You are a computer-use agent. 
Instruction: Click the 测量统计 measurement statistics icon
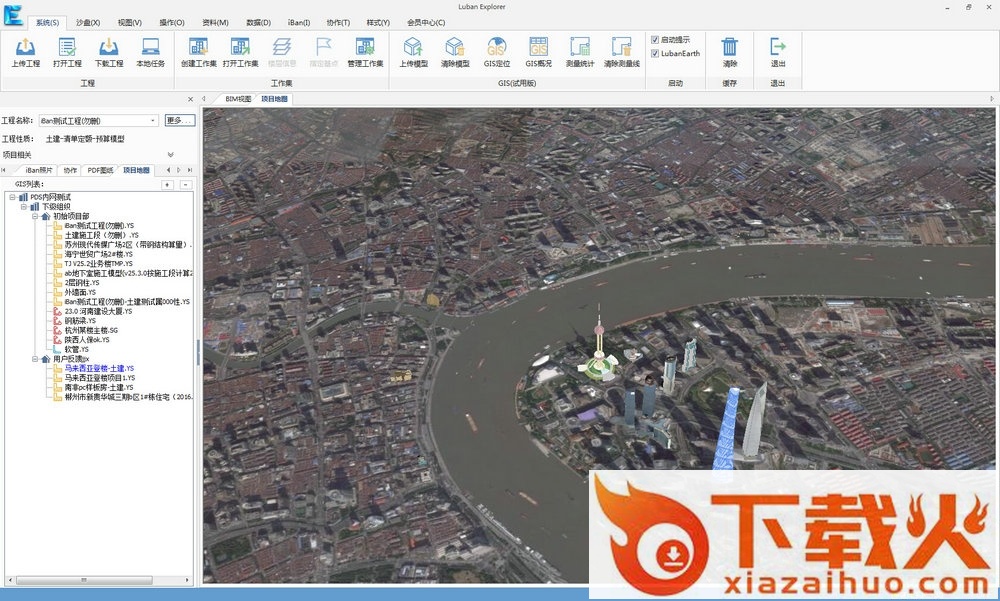[580, 47]
